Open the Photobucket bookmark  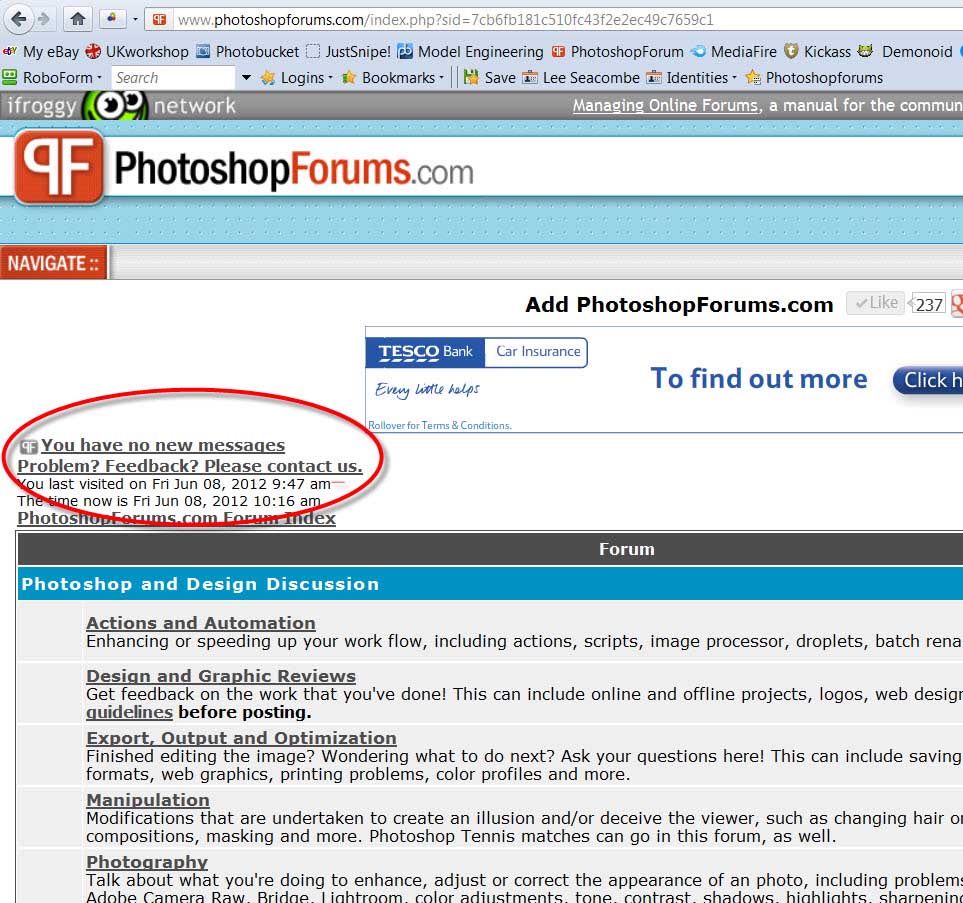click(x=247, y=51)
